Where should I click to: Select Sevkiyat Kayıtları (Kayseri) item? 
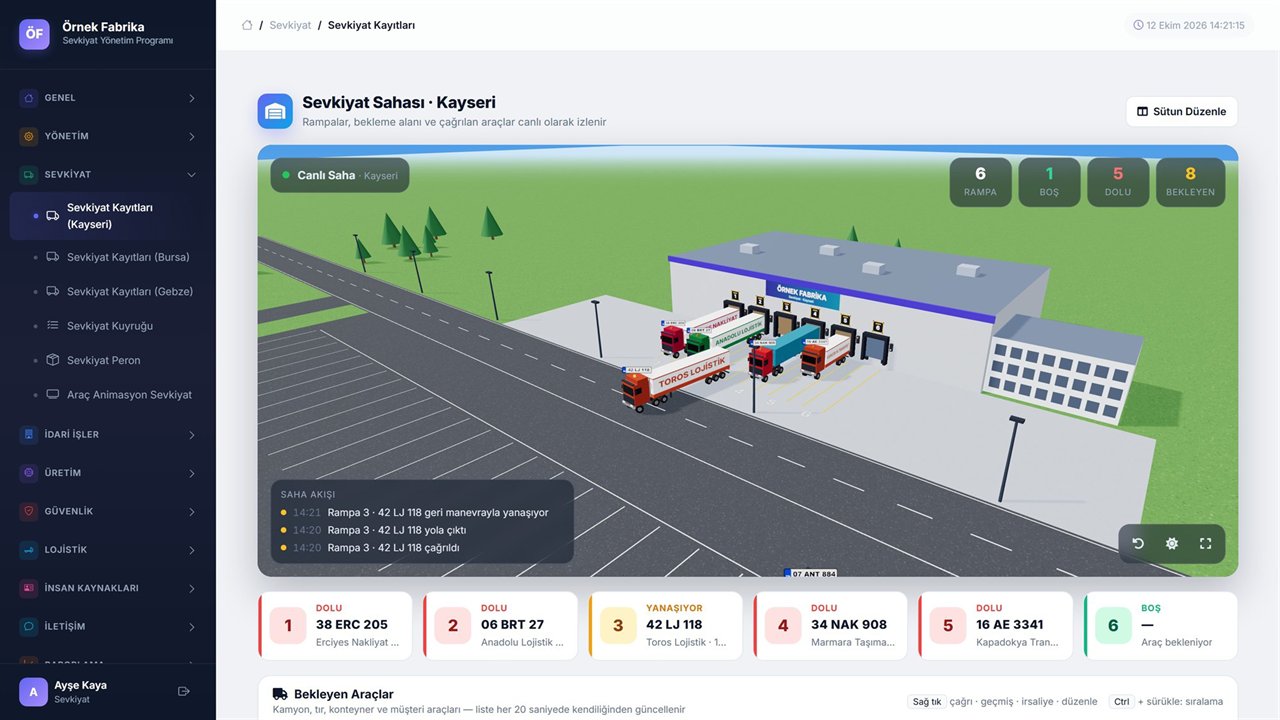(x=108, y=216)
